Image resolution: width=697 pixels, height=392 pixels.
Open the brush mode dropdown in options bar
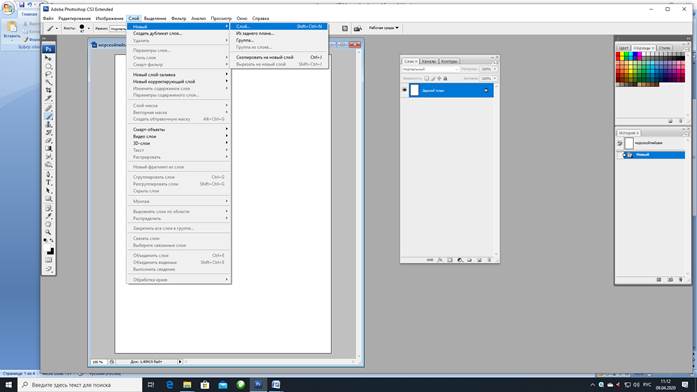(118, 28)
